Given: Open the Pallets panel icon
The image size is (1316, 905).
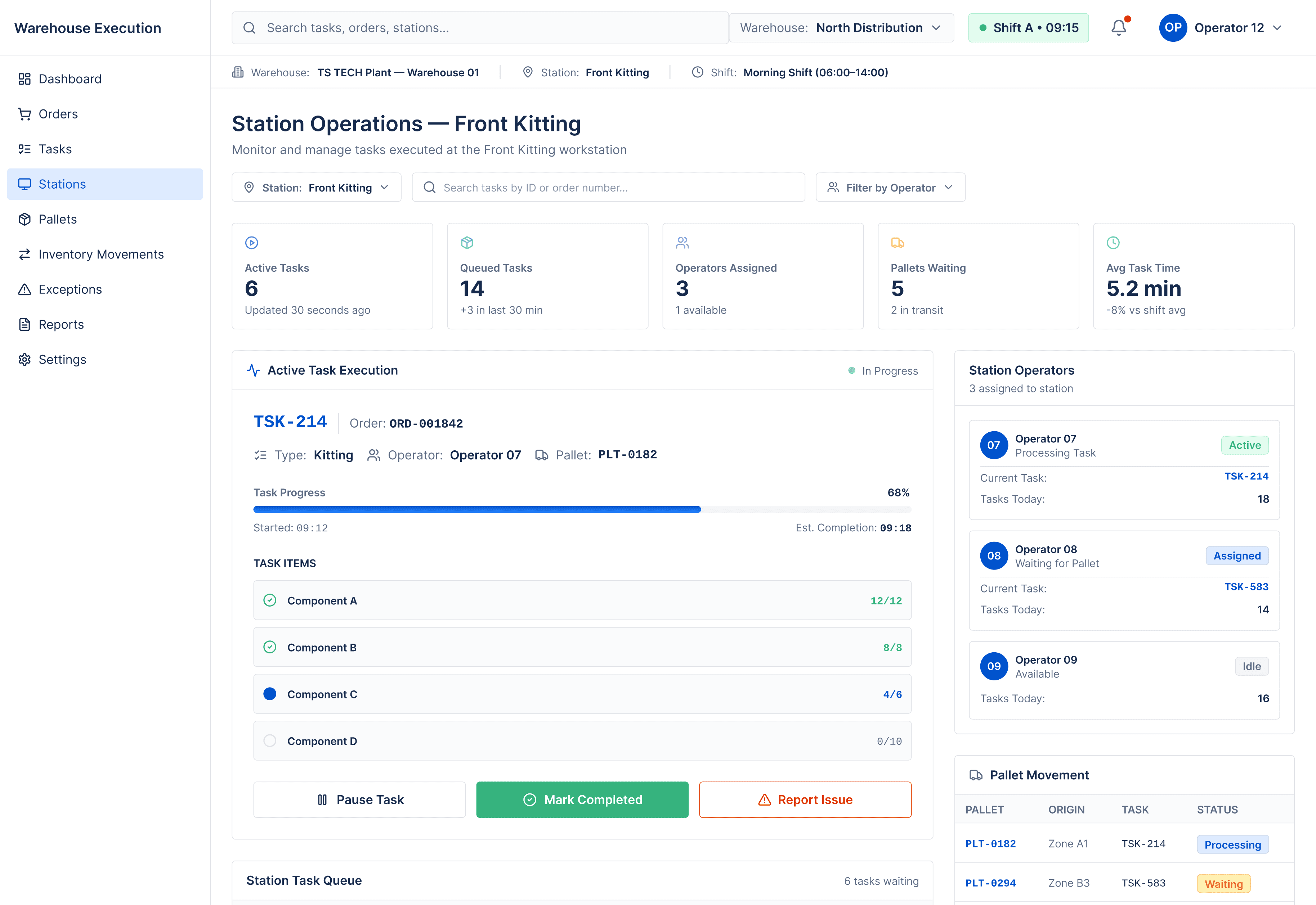Looking at the screenshot, I should point(25,219).
